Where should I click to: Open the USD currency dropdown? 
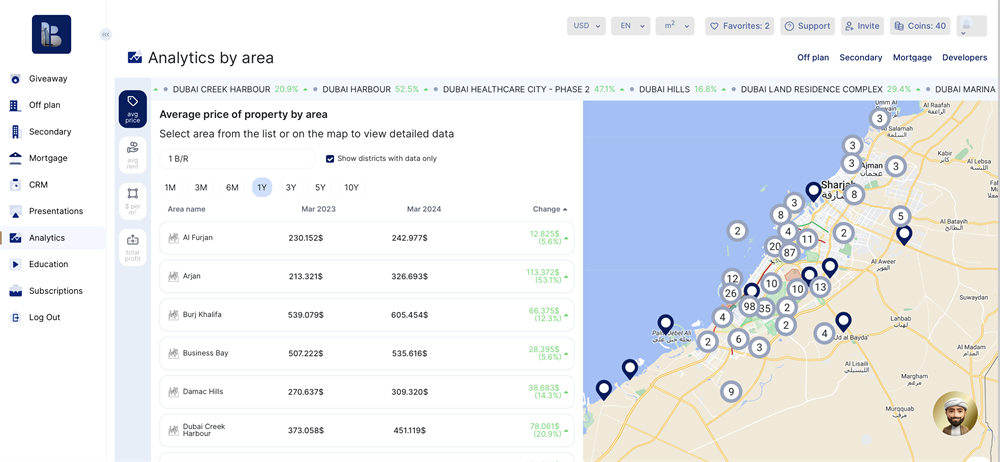[585, 26]
